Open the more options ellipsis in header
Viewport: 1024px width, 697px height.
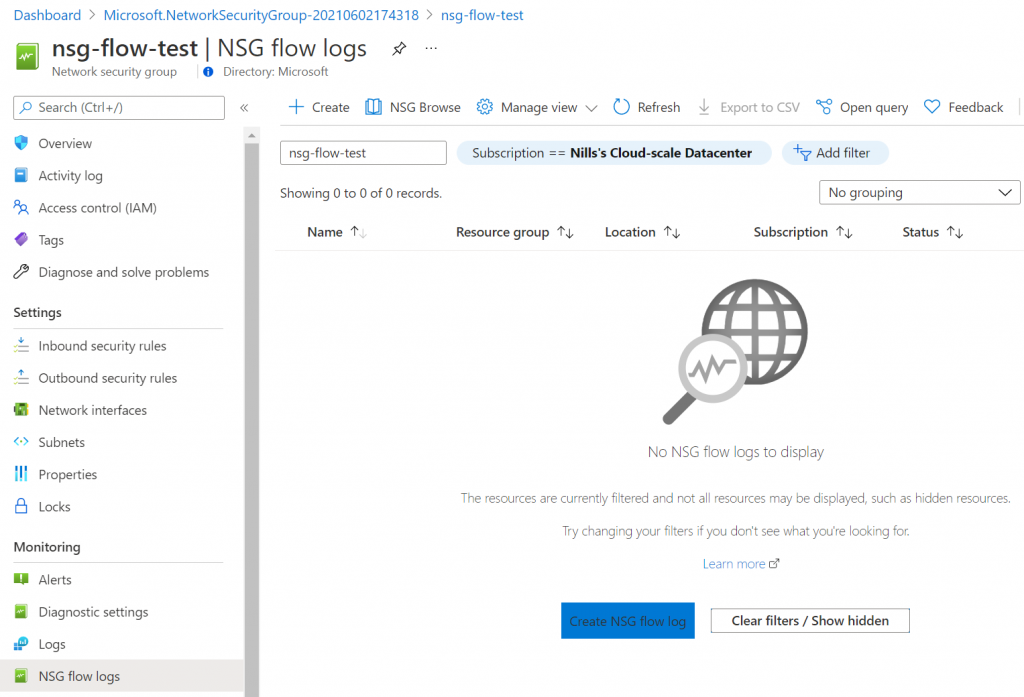(x=431, y=49)
